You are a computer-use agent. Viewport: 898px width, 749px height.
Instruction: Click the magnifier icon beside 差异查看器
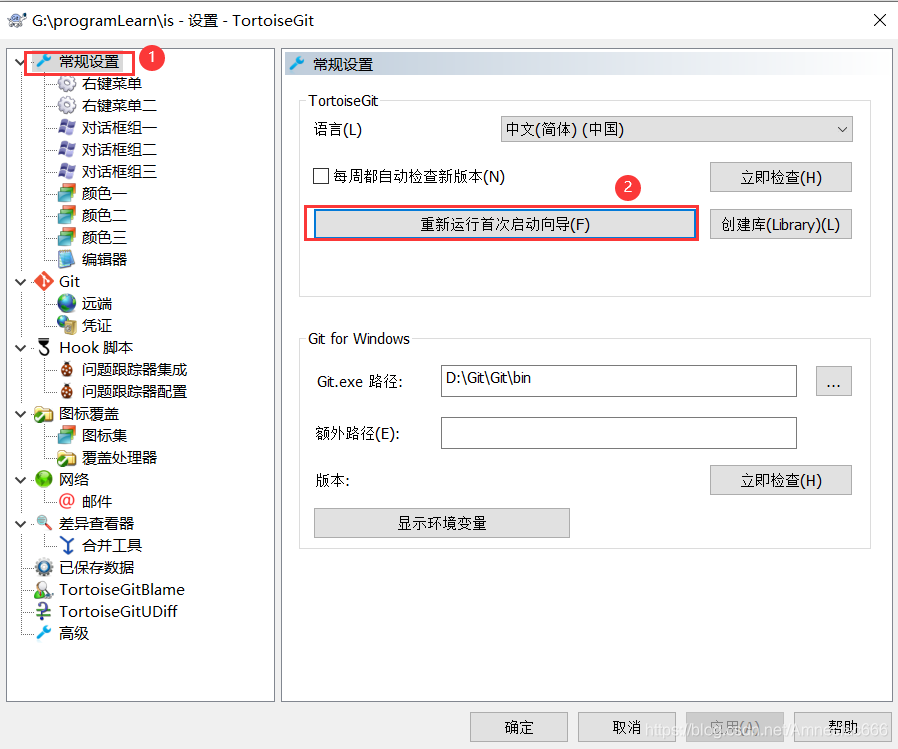click(x=44, y=523)
